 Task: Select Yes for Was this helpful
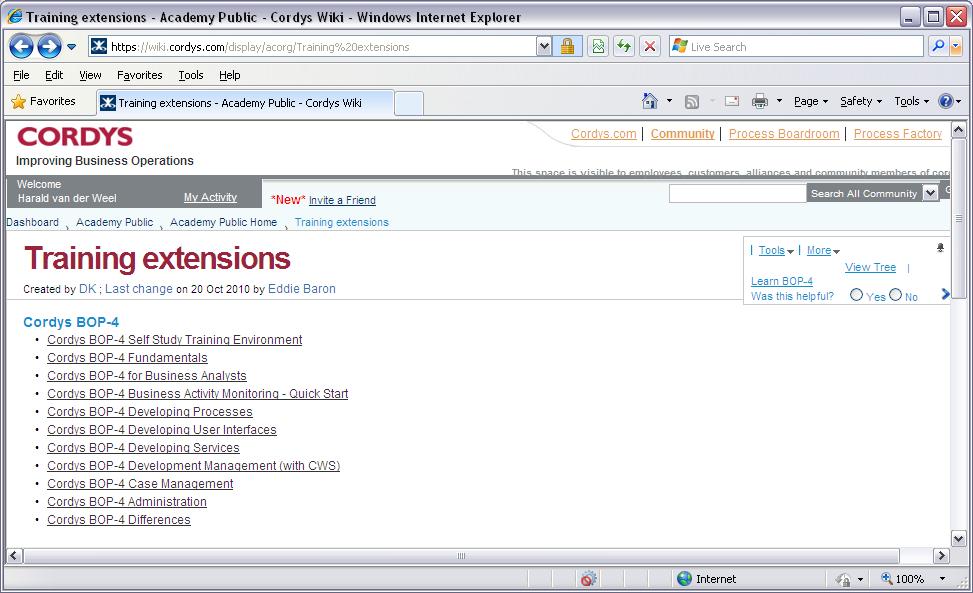point(856,295)
